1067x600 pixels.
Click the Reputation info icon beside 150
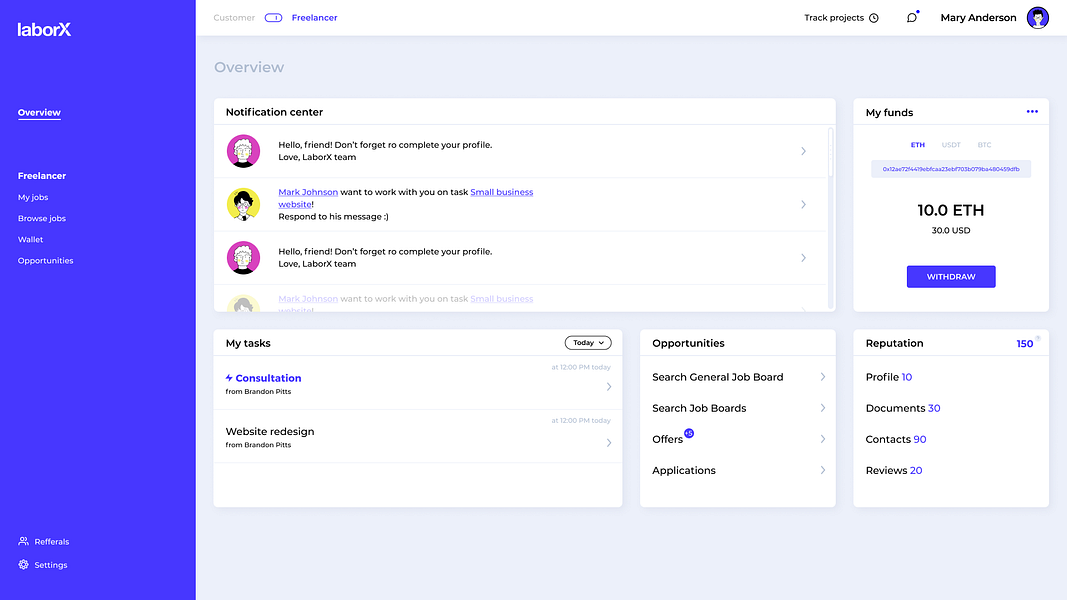point(1038,338)
